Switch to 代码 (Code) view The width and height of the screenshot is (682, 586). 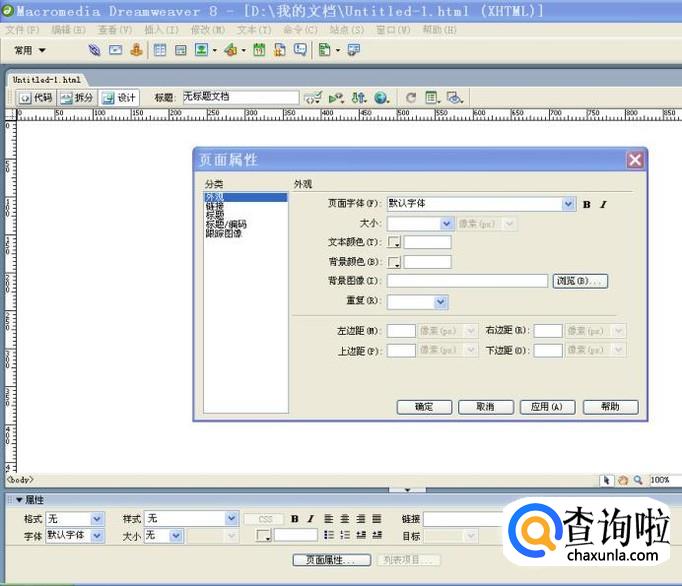tap(36, 97)
